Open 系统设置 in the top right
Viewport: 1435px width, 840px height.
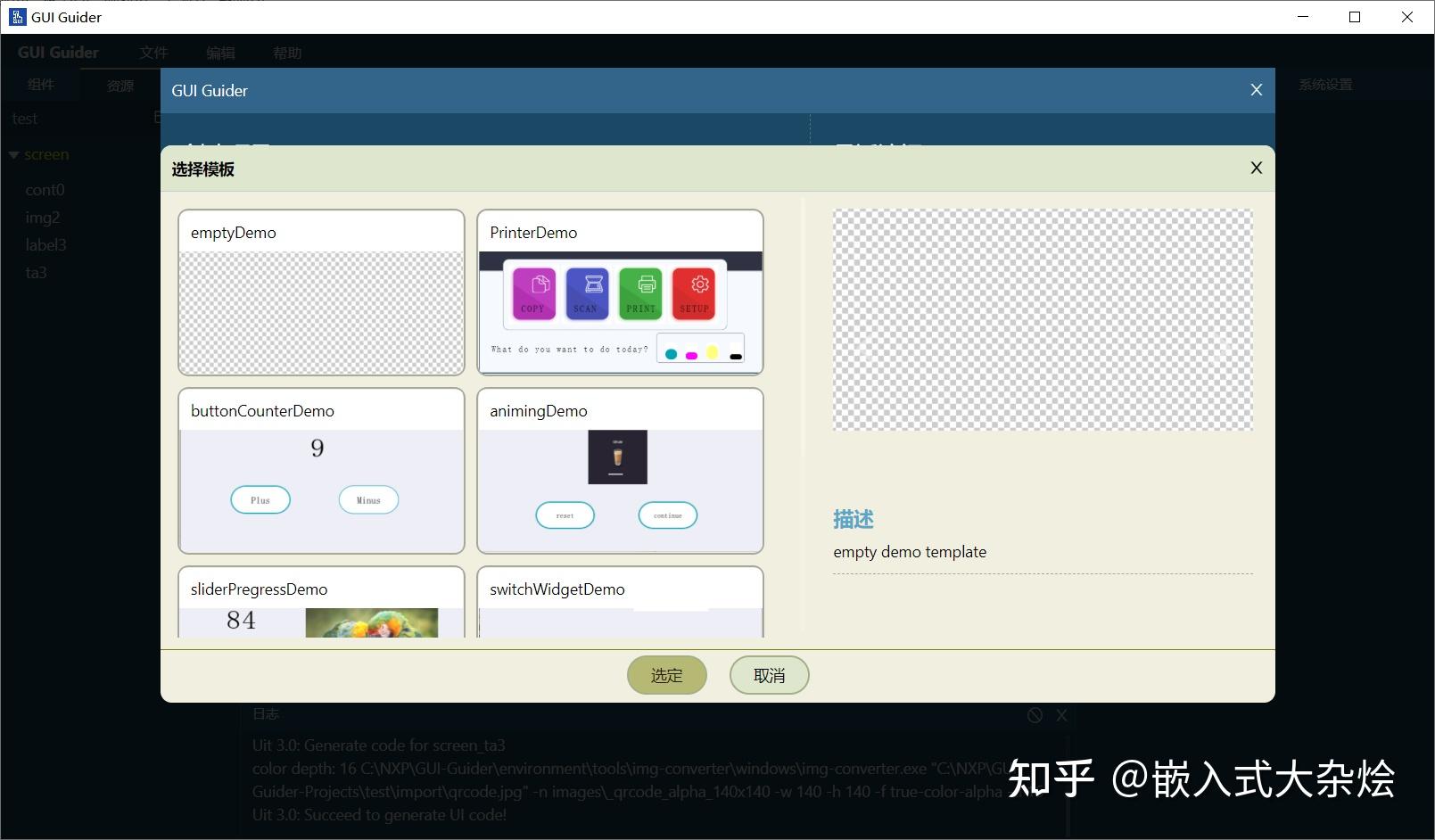tap(1324, 84)
